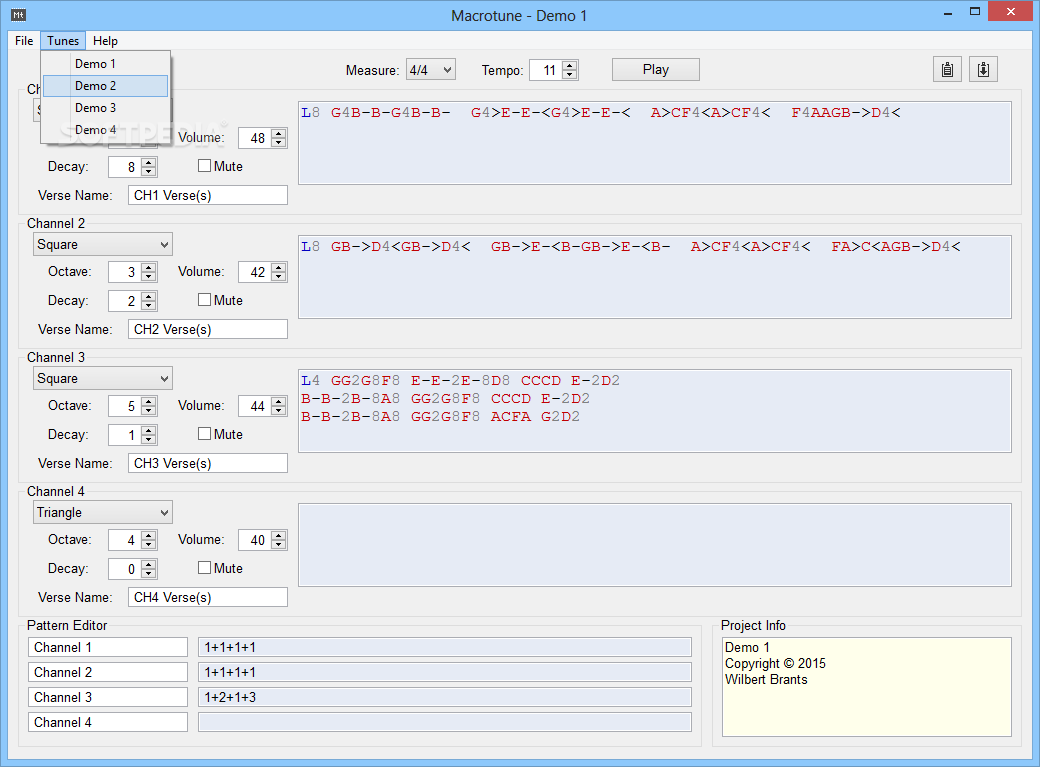The width and height of the screenshot is (1040, 767).
Task: Decrement Channel 3 Octave down arrow
Action: (149, 411)
